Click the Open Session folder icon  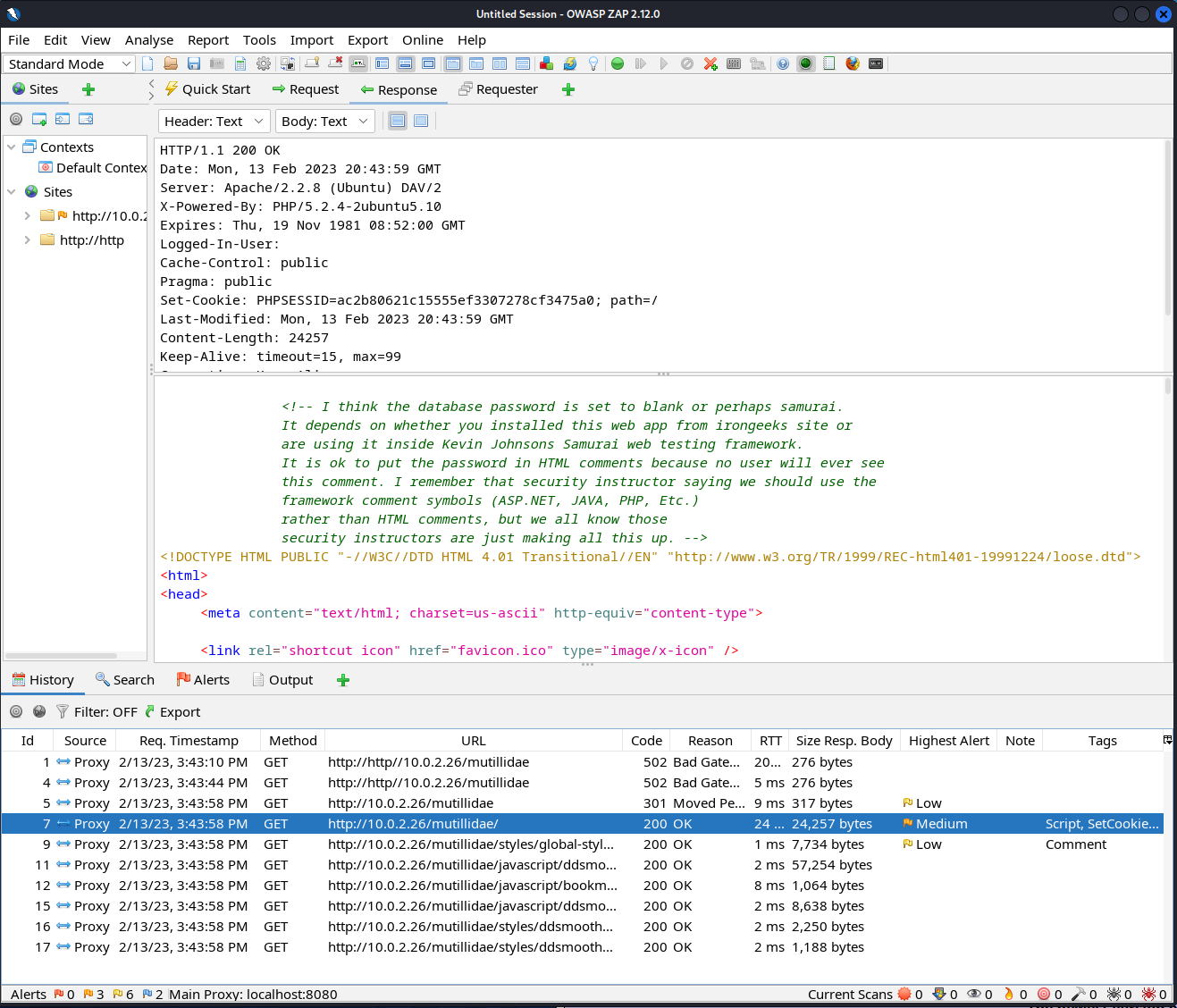pyautogui.click(x=171, y=63)
